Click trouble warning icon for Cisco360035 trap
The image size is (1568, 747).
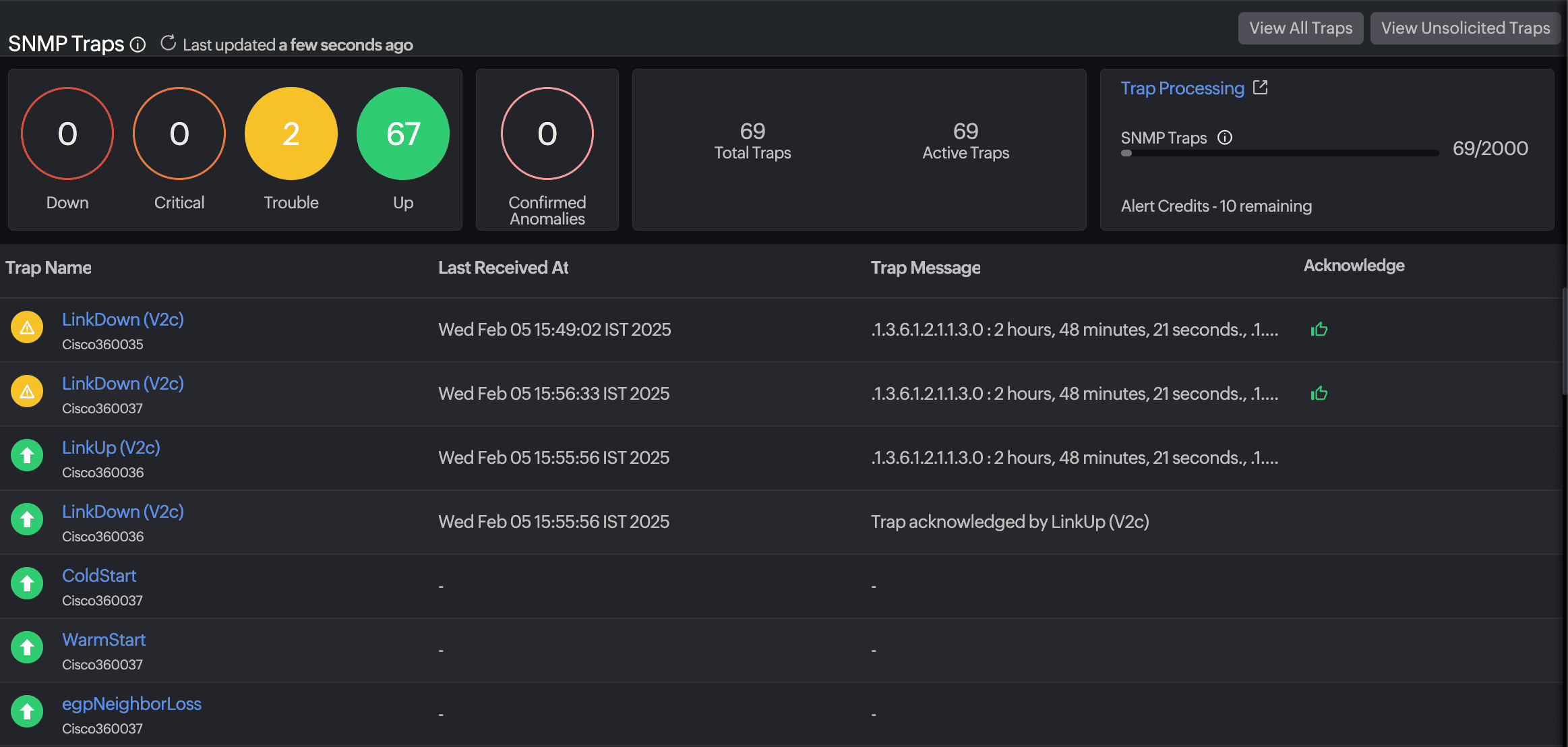point(27,328)
